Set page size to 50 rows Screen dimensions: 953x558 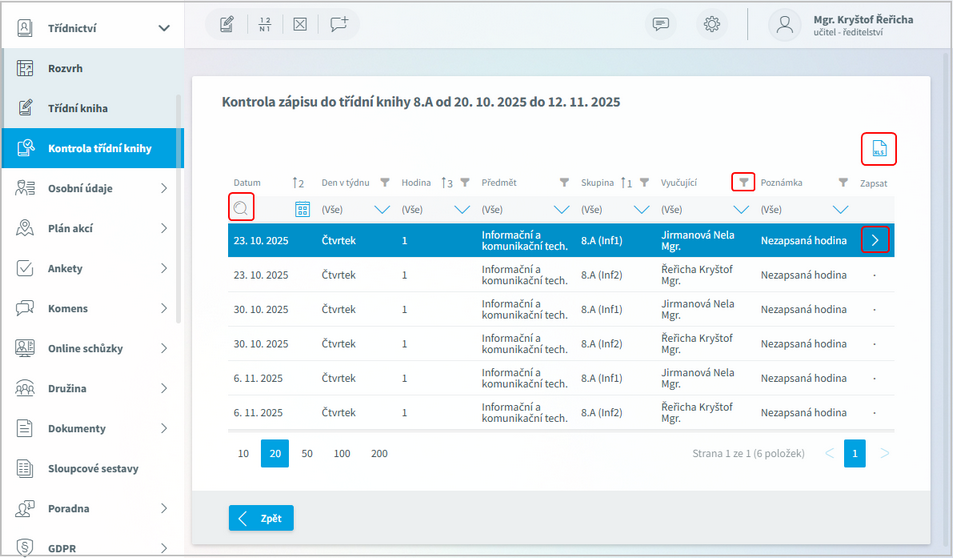pos(307,453)
